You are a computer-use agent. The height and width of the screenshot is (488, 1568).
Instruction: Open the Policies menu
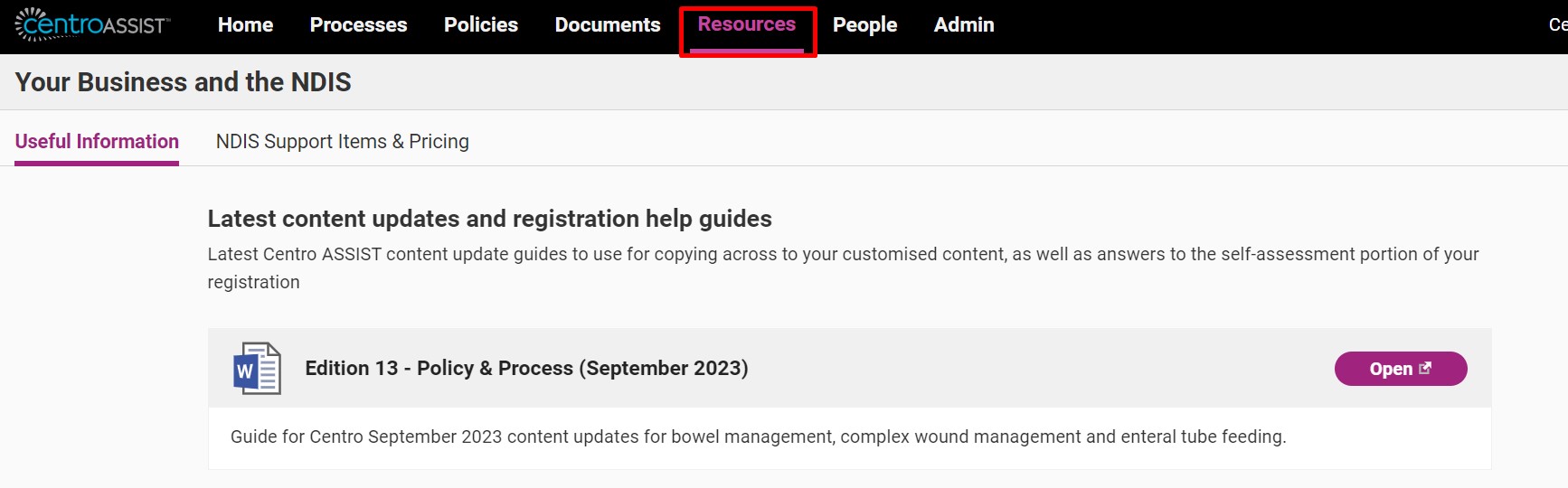[481, 24]
